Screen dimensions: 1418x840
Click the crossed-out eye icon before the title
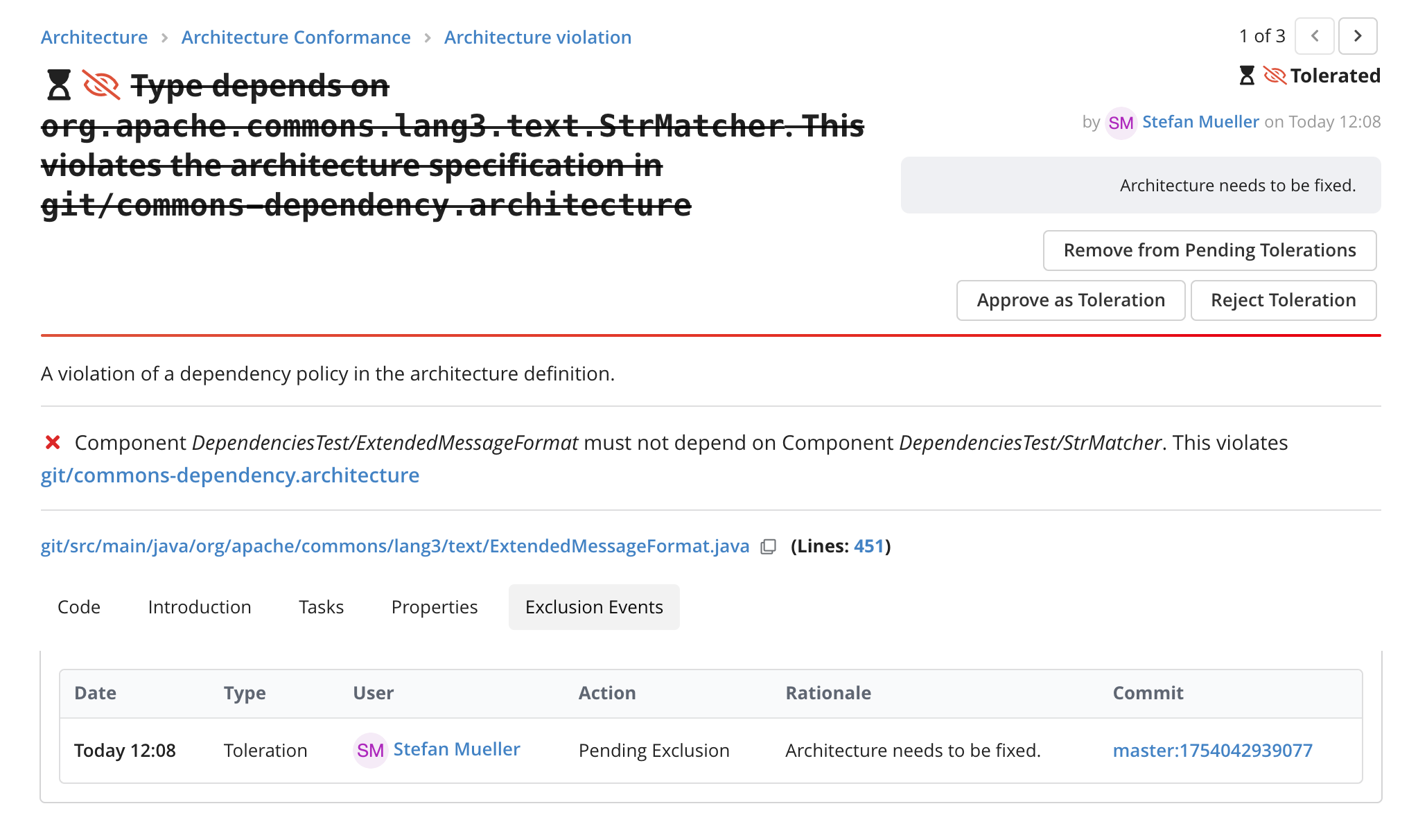101,85
